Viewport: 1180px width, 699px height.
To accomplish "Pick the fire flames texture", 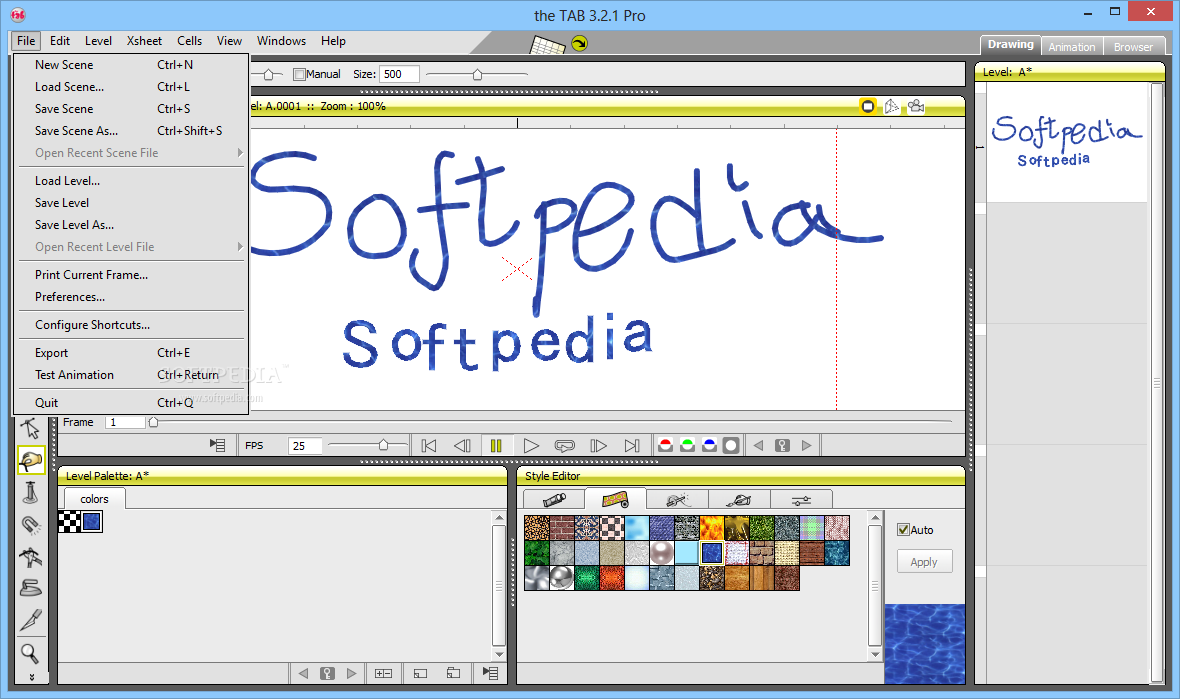I will (711, 527).
